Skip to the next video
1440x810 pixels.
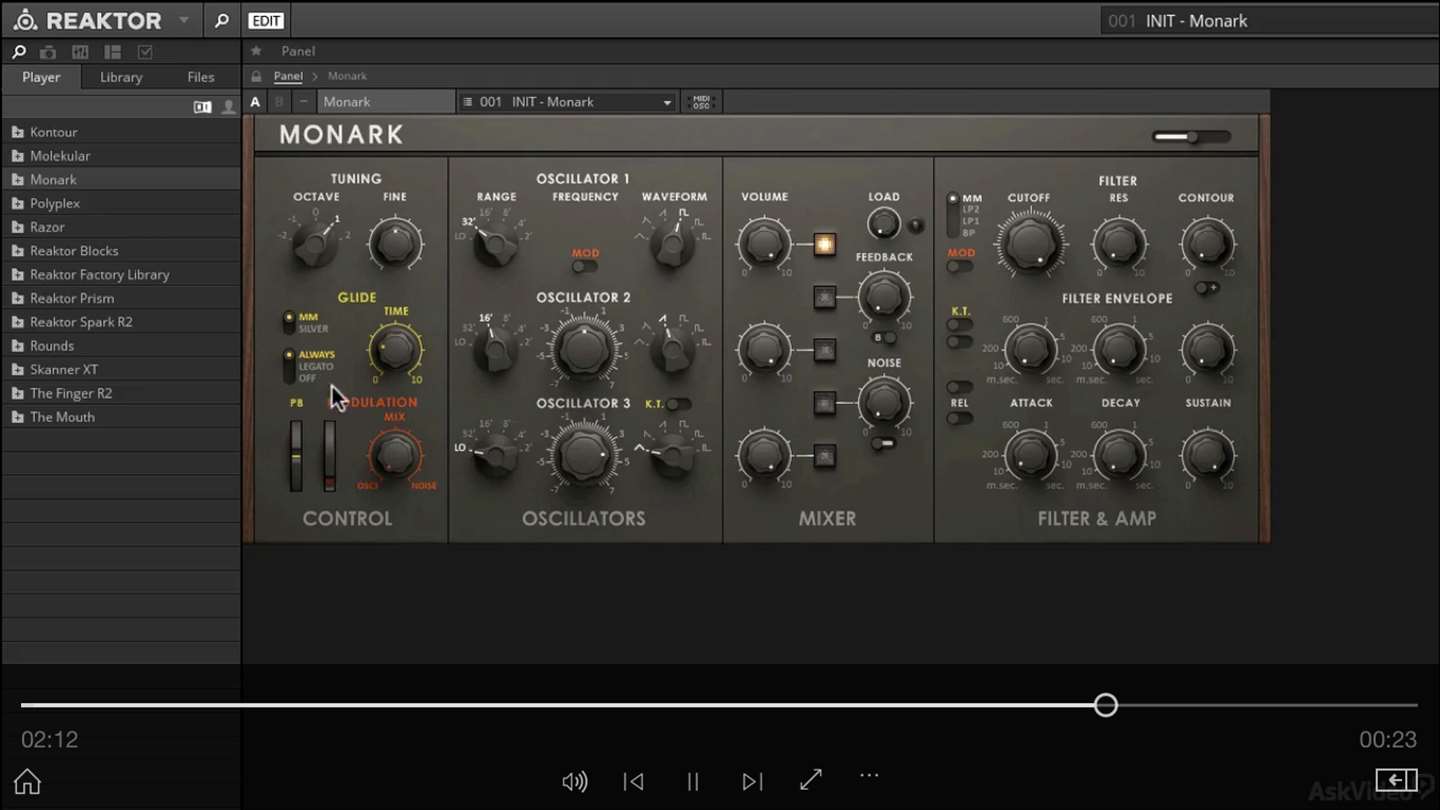coord(752,781)
